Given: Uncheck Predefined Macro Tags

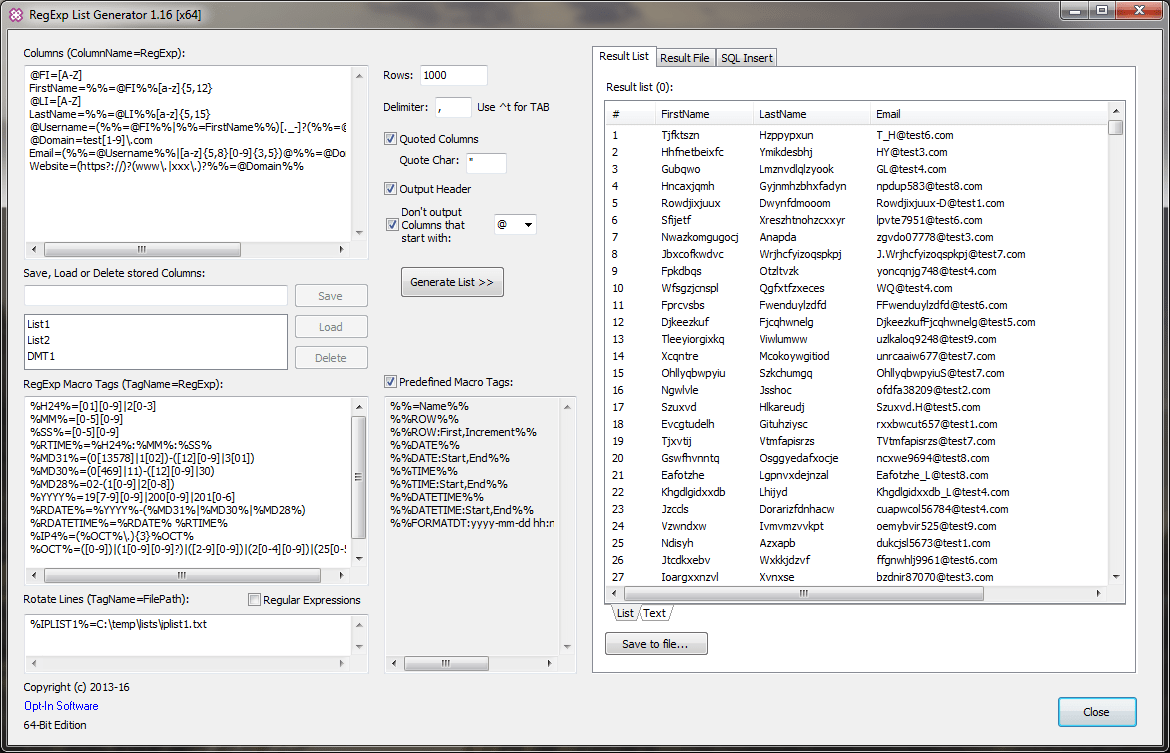Looking at the screenshot, I should (x=389, y=380).
